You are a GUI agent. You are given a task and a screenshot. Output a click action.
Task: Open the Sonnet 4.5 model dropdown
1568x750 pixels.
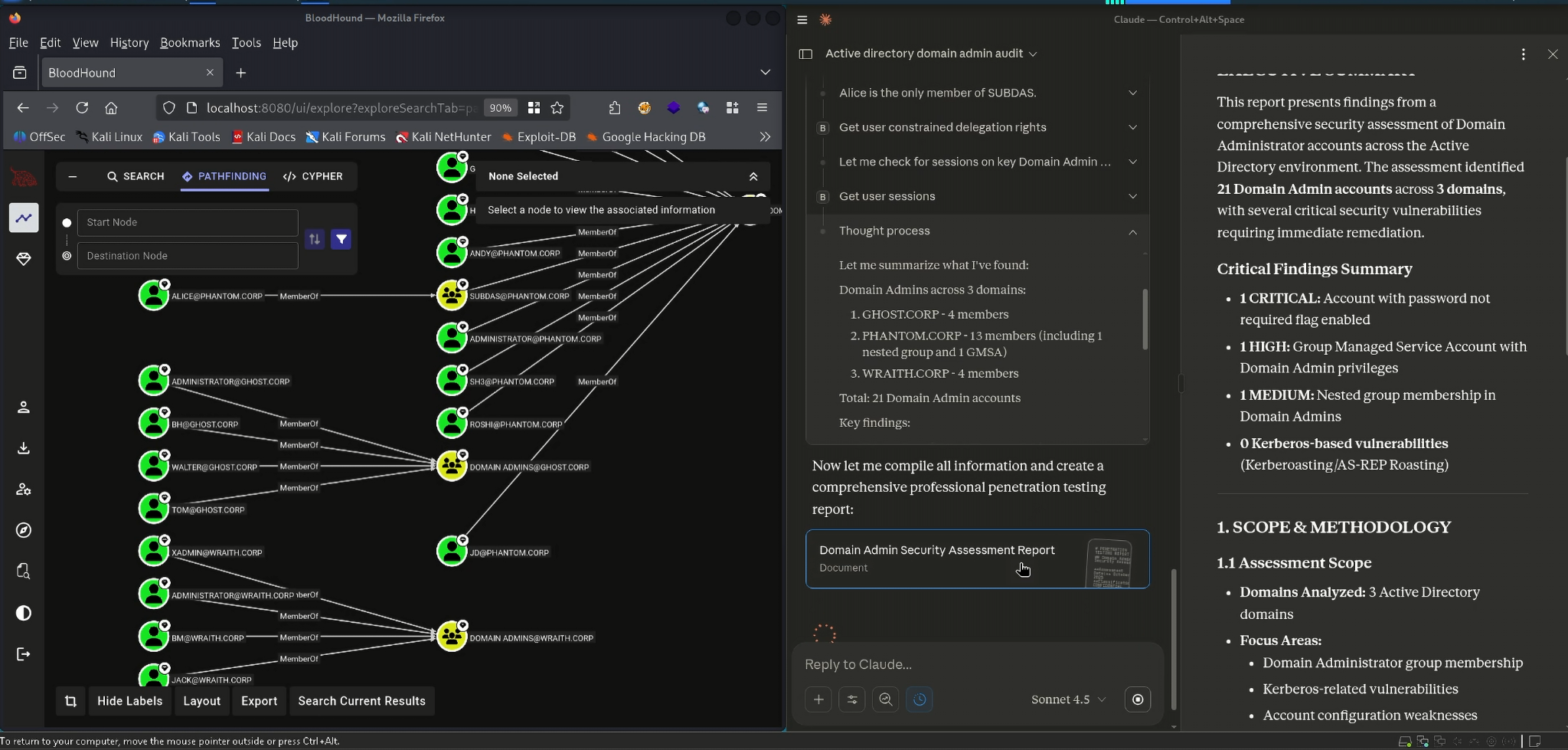click(1068, 699)
